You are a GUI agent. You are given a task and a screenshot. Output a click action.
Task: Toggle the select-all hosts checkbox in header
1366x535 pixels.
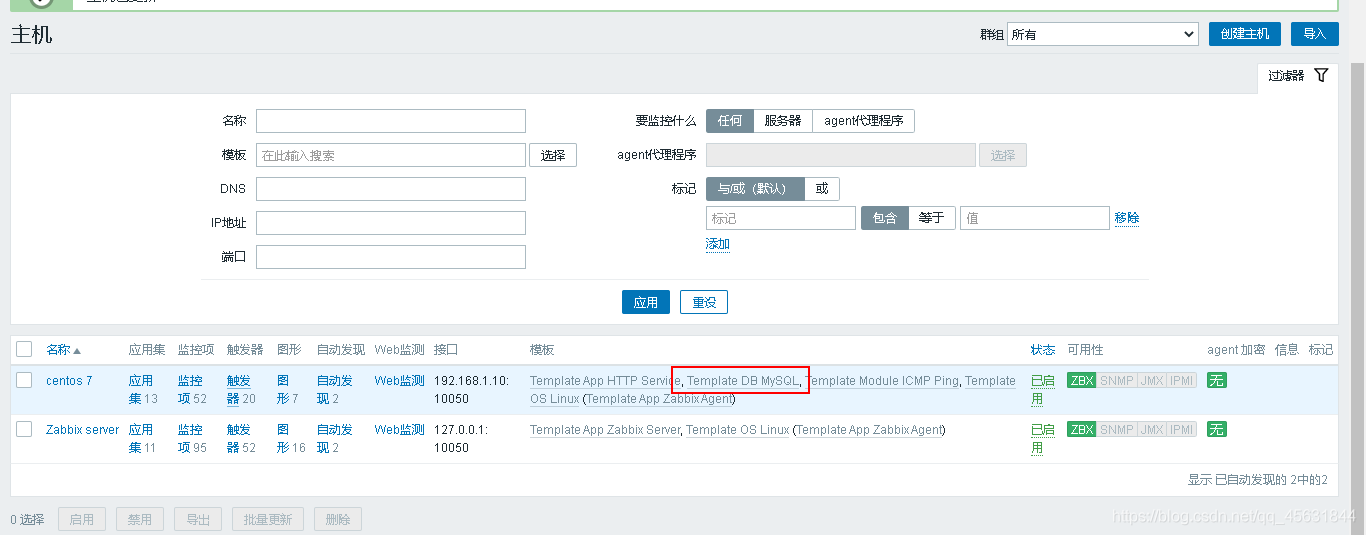tap(24, 349)
